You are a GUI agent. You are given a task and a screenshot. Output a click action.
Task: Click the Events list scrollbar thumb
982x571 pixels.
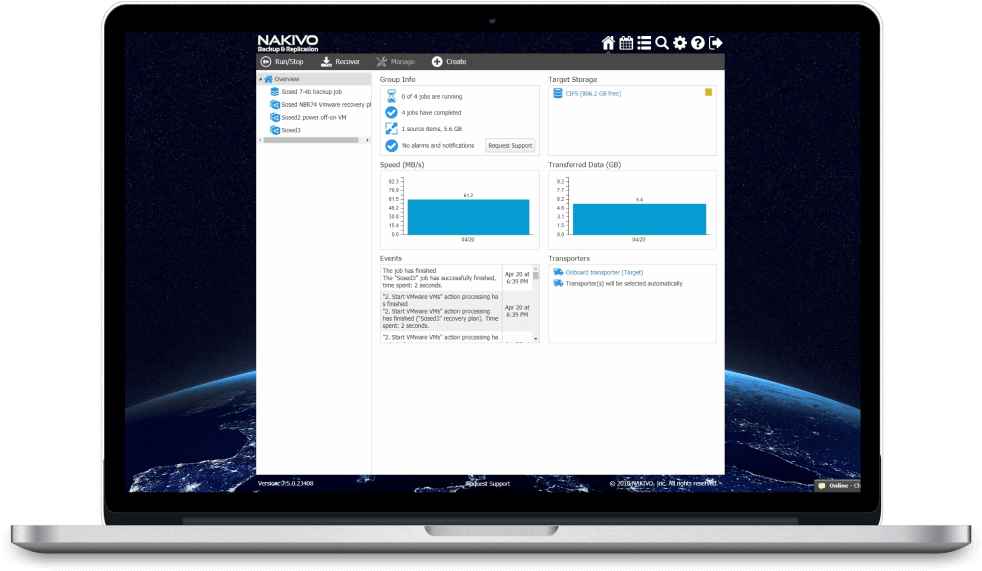(x=535, y=275)
